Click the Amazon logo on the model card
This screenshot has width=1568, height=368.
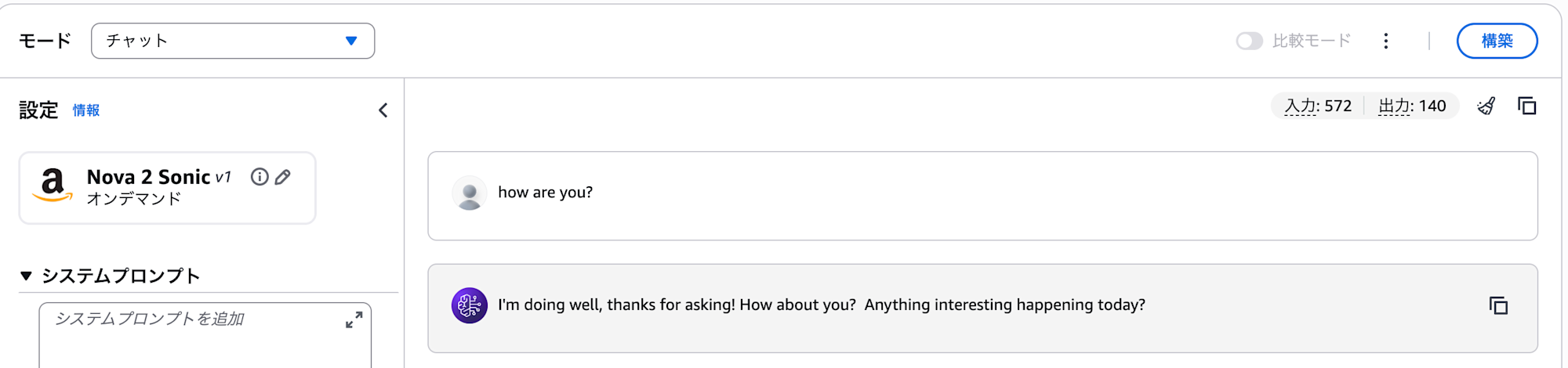53,186
